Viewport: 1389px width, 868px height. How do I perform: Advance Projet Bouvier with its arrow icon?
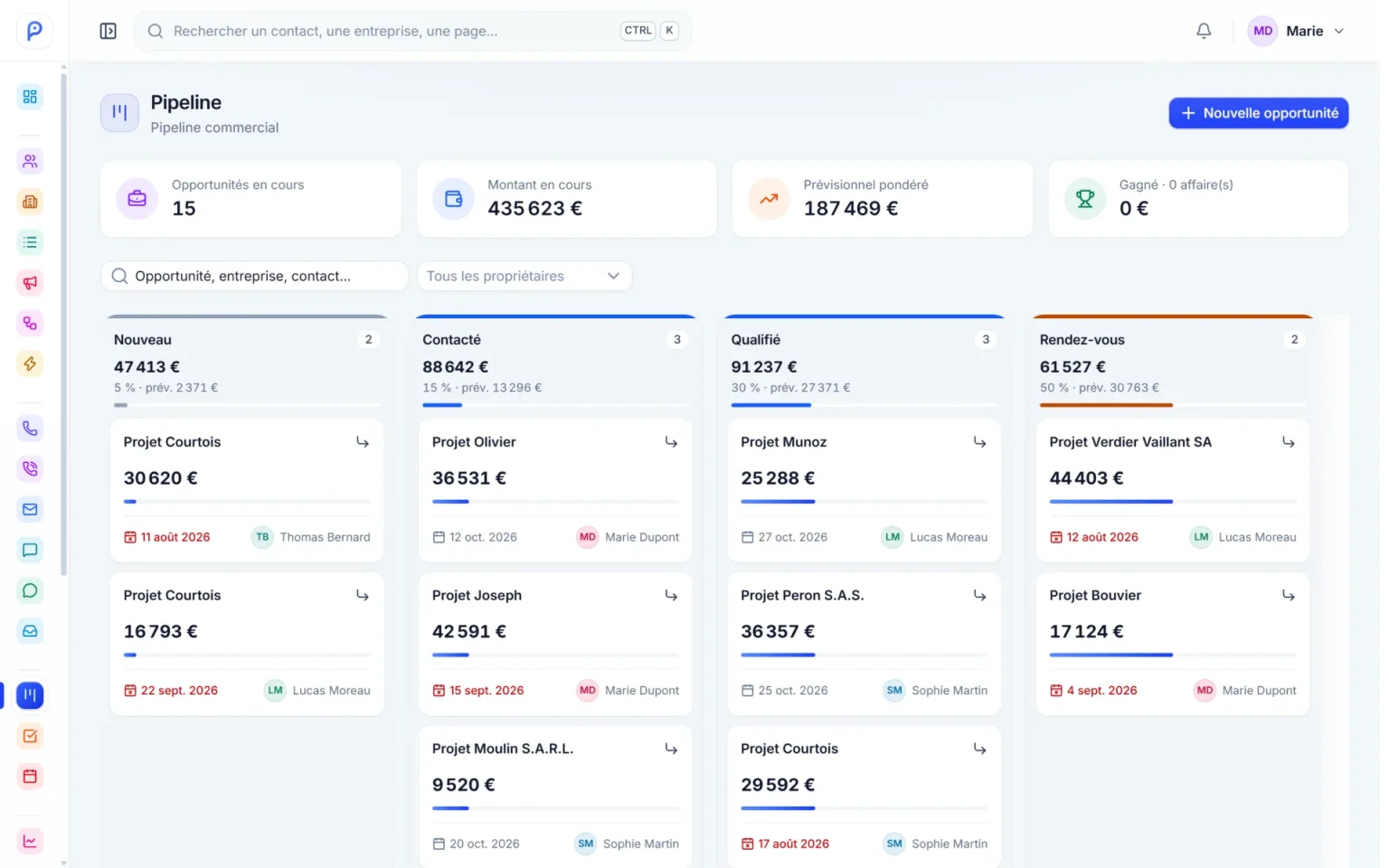(1289, 595)
